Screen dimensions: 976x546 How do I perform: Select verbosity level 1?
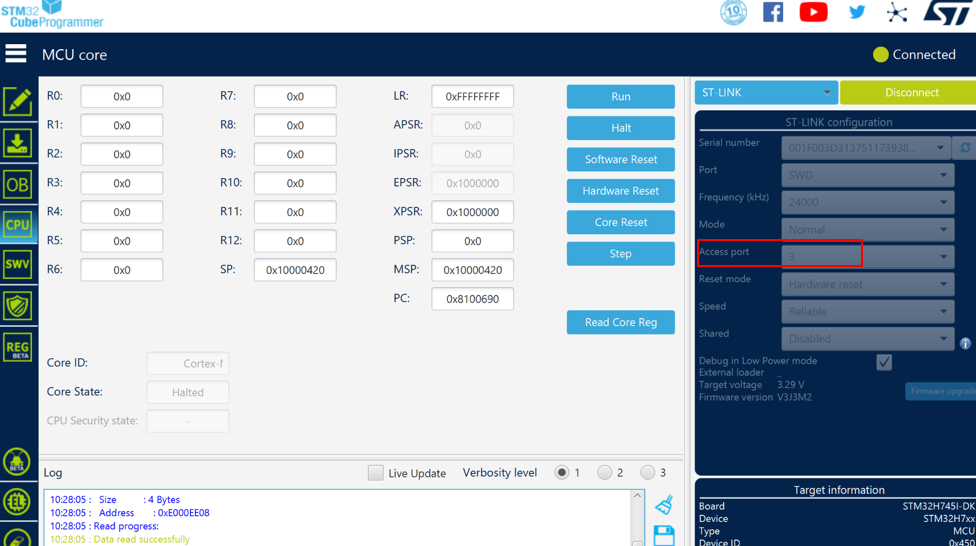pos(561,473)
